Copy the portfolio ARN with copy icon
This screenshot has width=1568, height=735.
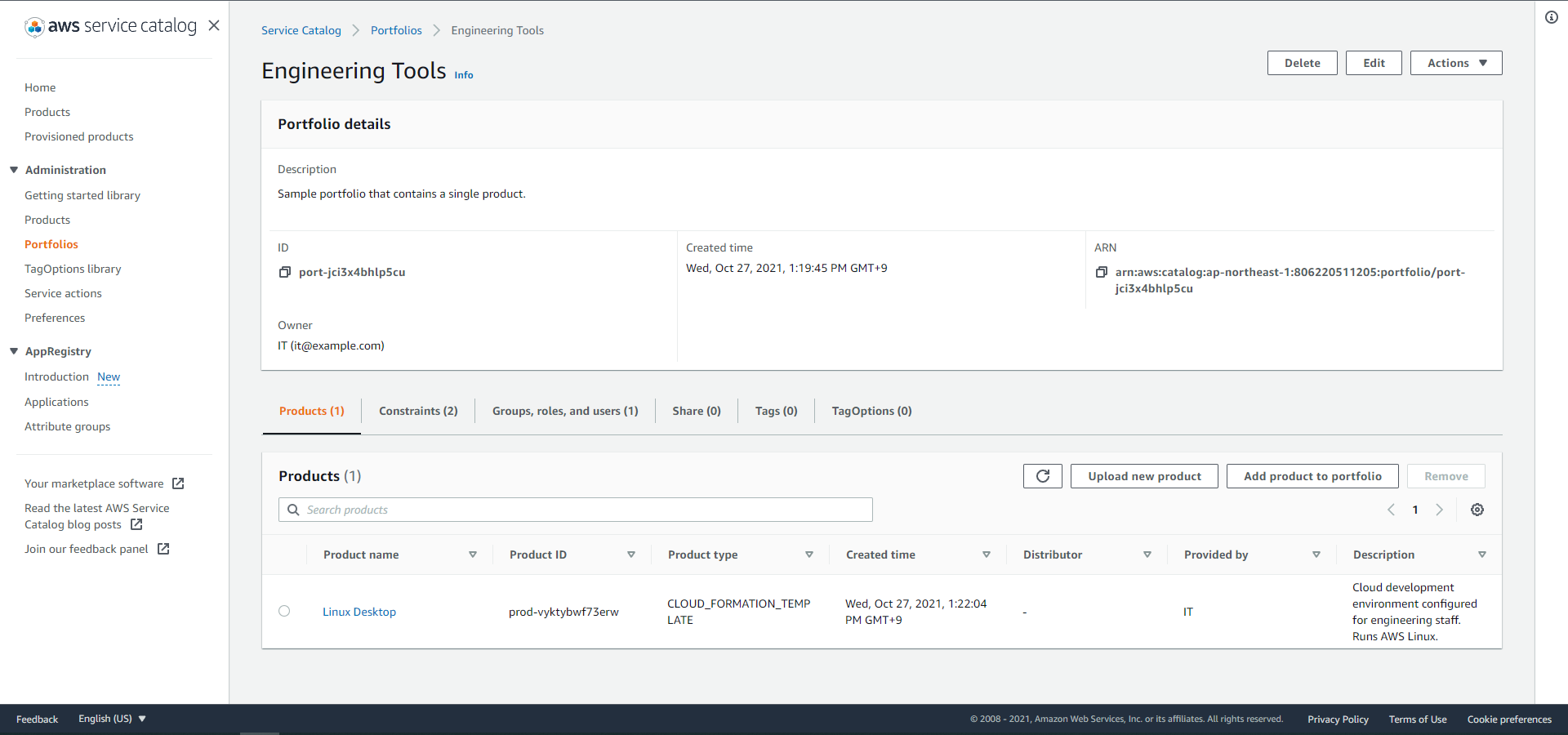click(1102, 272)
